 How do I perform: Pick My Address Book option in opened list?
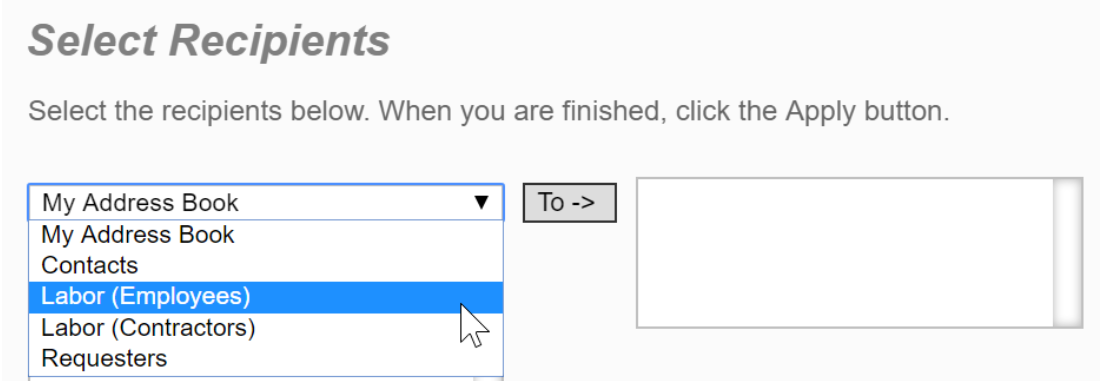(266, 235)
